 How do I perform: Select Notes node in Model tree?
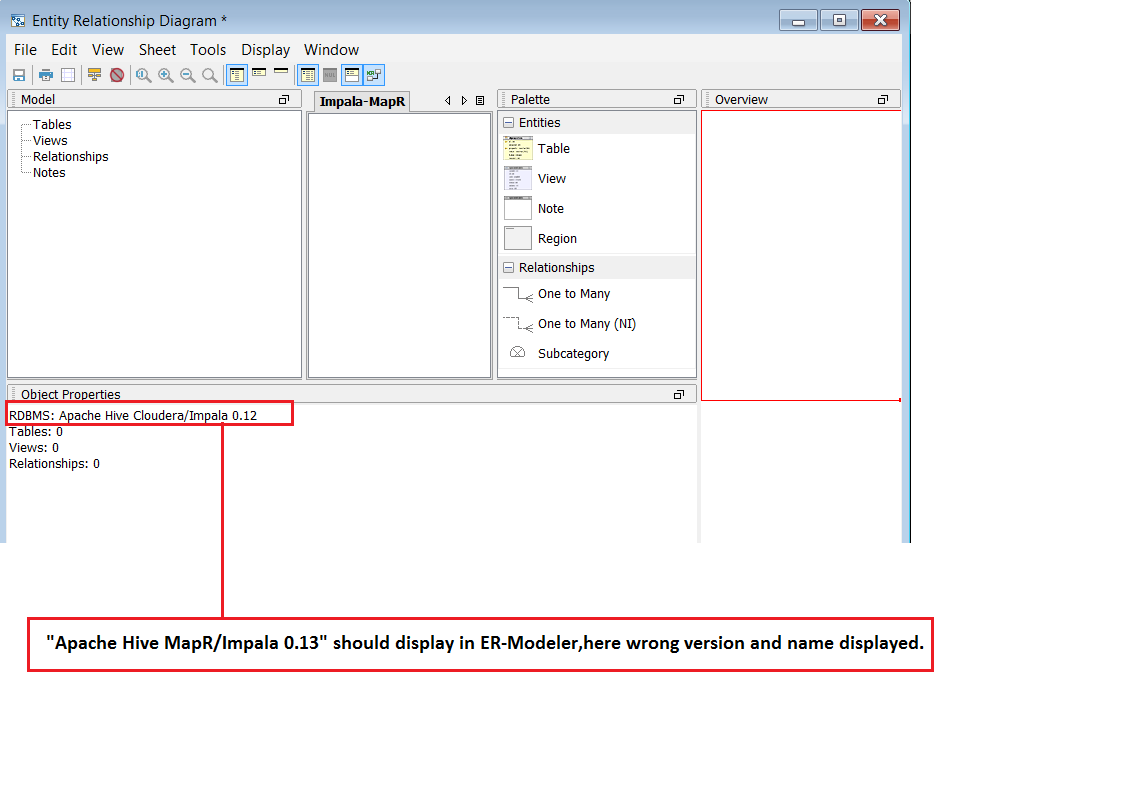click(49, 173)
